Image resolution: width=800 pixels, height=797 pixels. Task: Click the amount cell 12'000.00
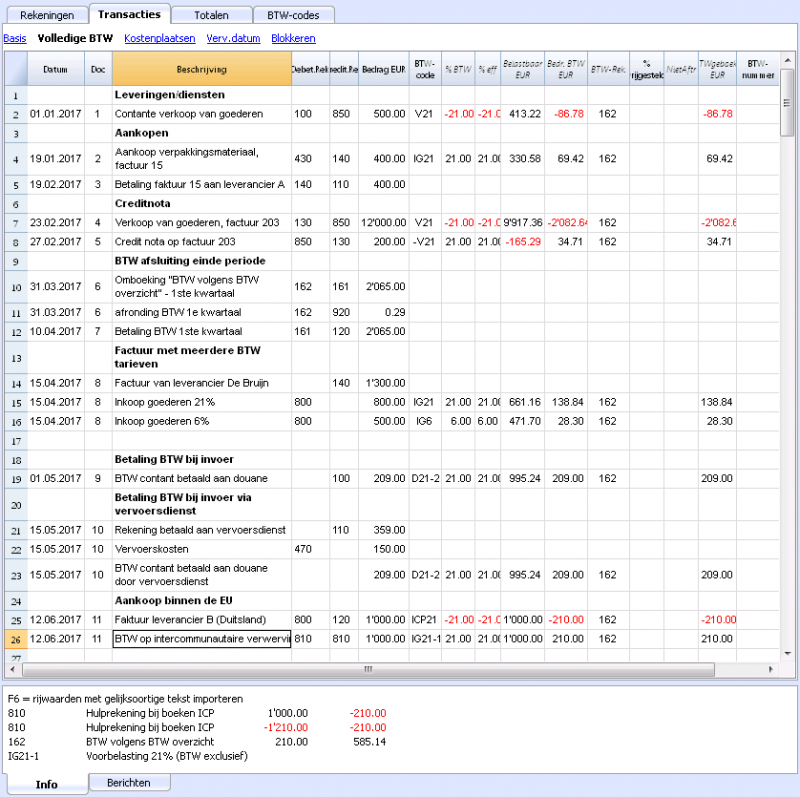point(384,222)
